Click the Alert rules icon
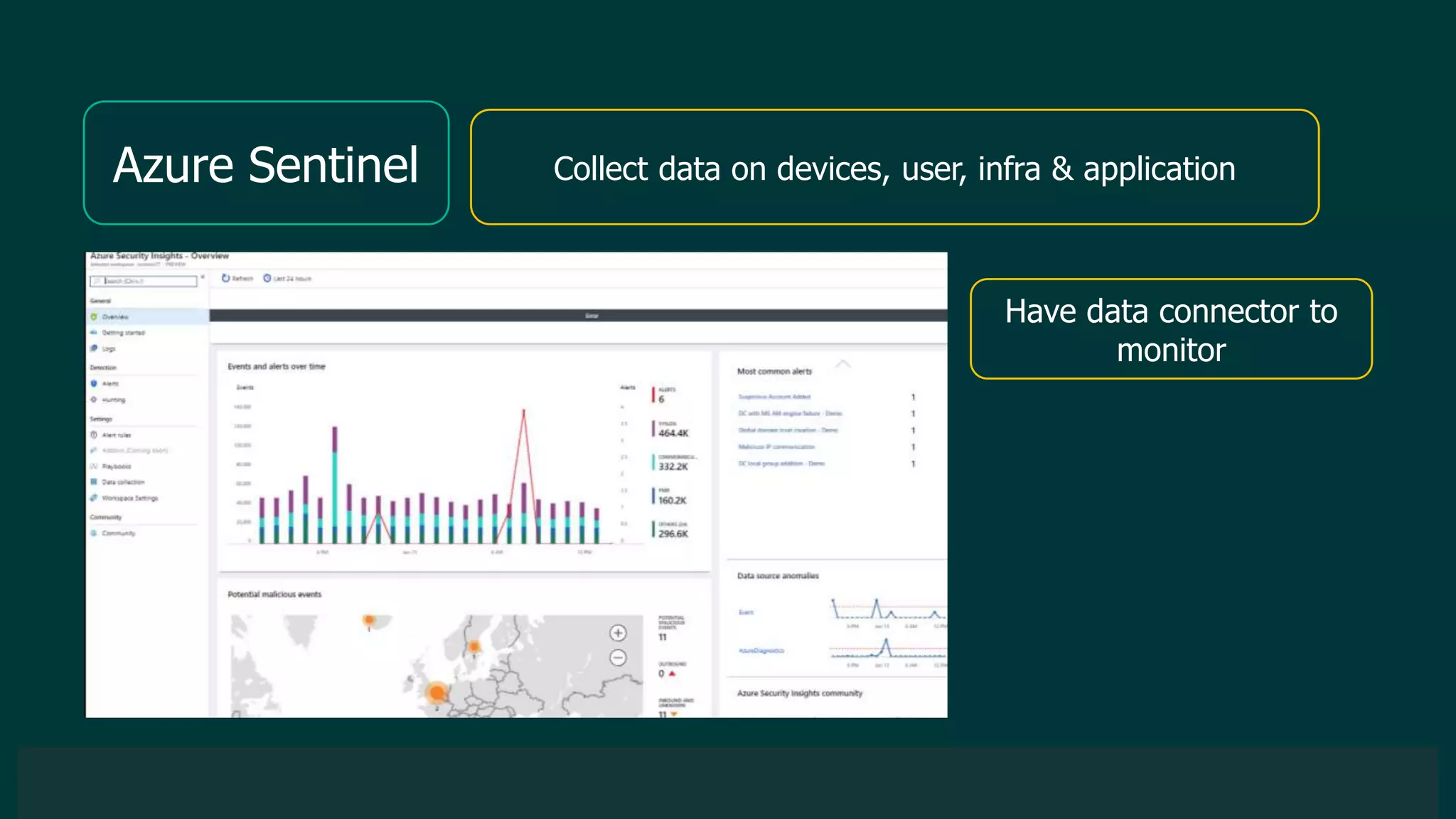The image size is (1456, 819). click(x=94, y=435)
